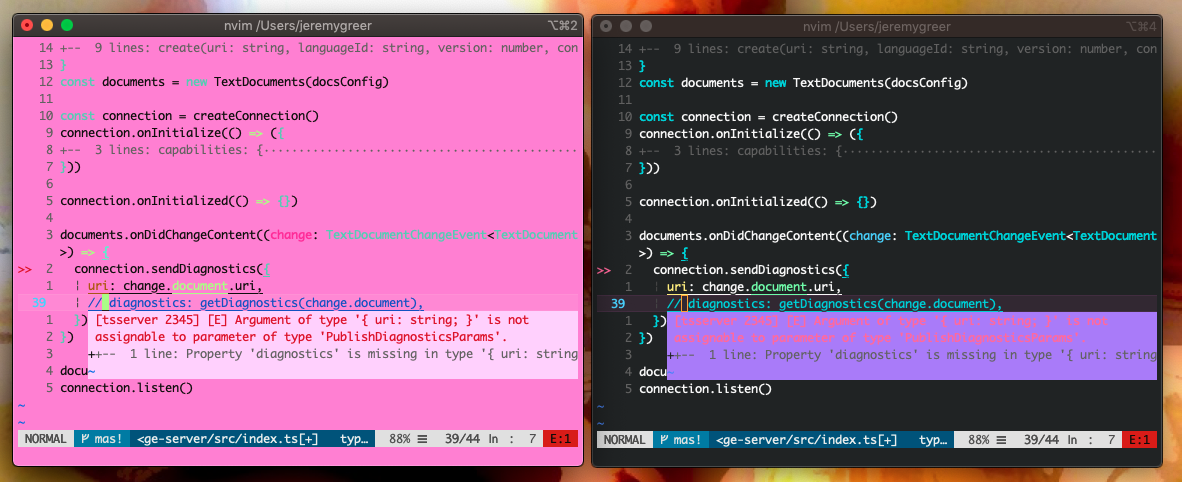The image size is (1182, 482).
Task: Click commented 'diagnostics: getDiagnostics' line in pink window
Action: (256, 303)
